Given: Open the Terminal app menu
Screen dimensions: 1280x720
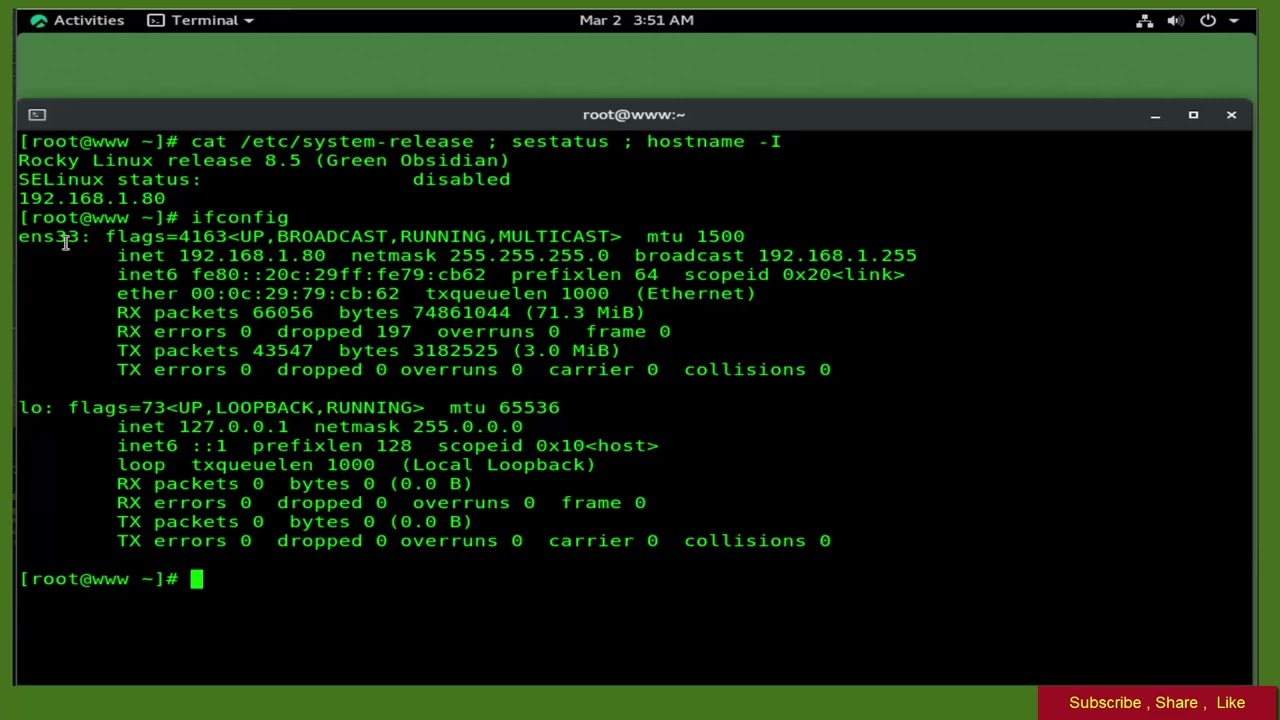Looking at the screenshot, I should (x=200, y=20).
